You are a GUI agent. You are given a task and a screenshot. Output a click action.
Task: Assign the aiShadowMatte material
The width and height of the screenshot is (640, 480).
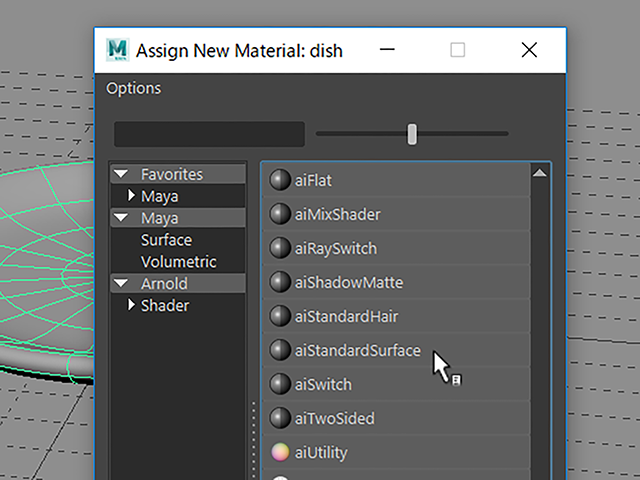pos(396,282)
